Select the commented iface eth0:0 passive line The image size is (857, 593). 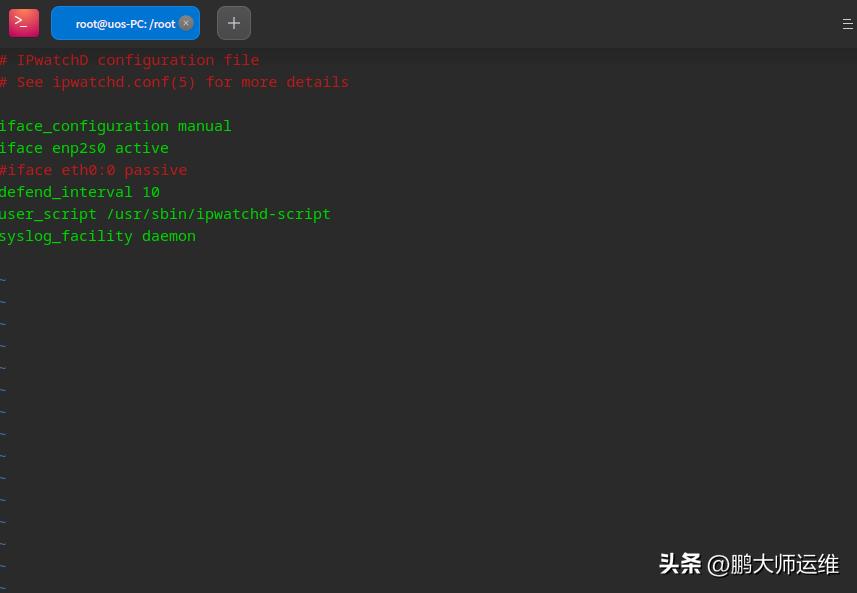tap(93, 170)
